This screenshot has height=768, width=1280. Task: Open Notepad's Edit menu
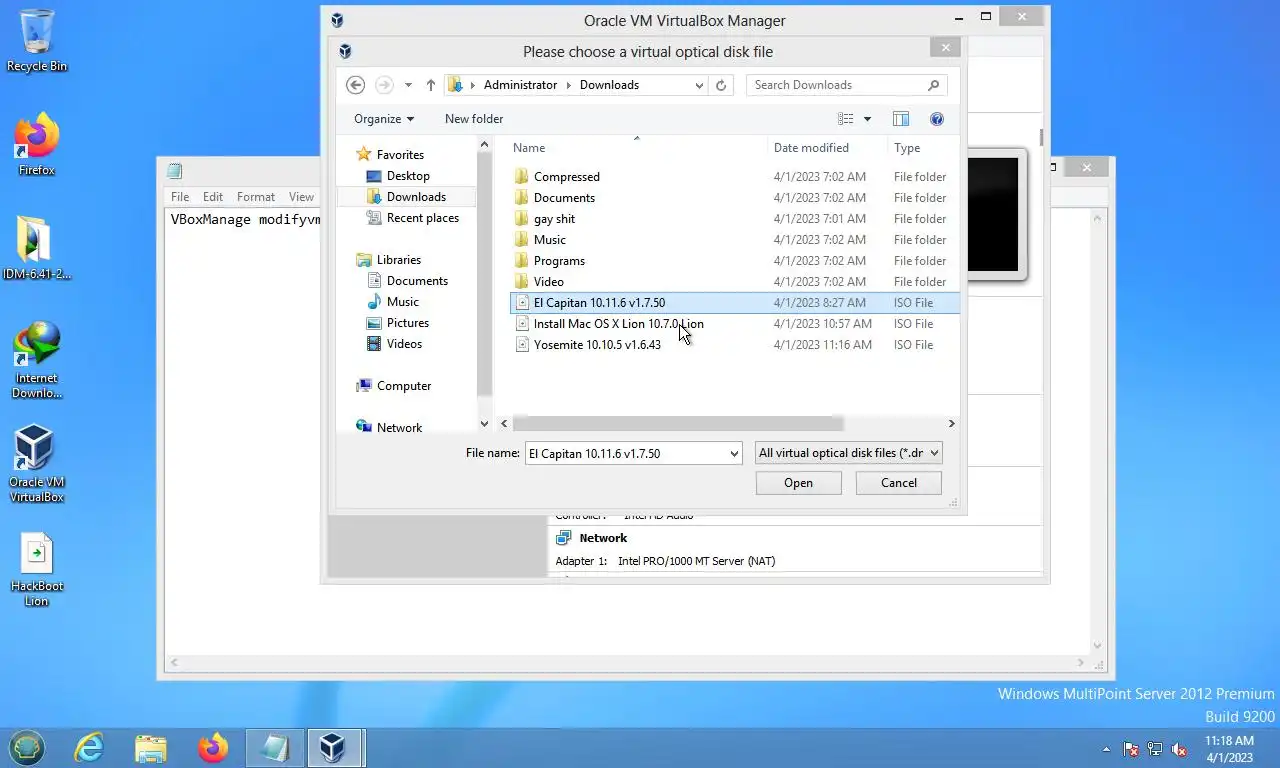[213, 197]
